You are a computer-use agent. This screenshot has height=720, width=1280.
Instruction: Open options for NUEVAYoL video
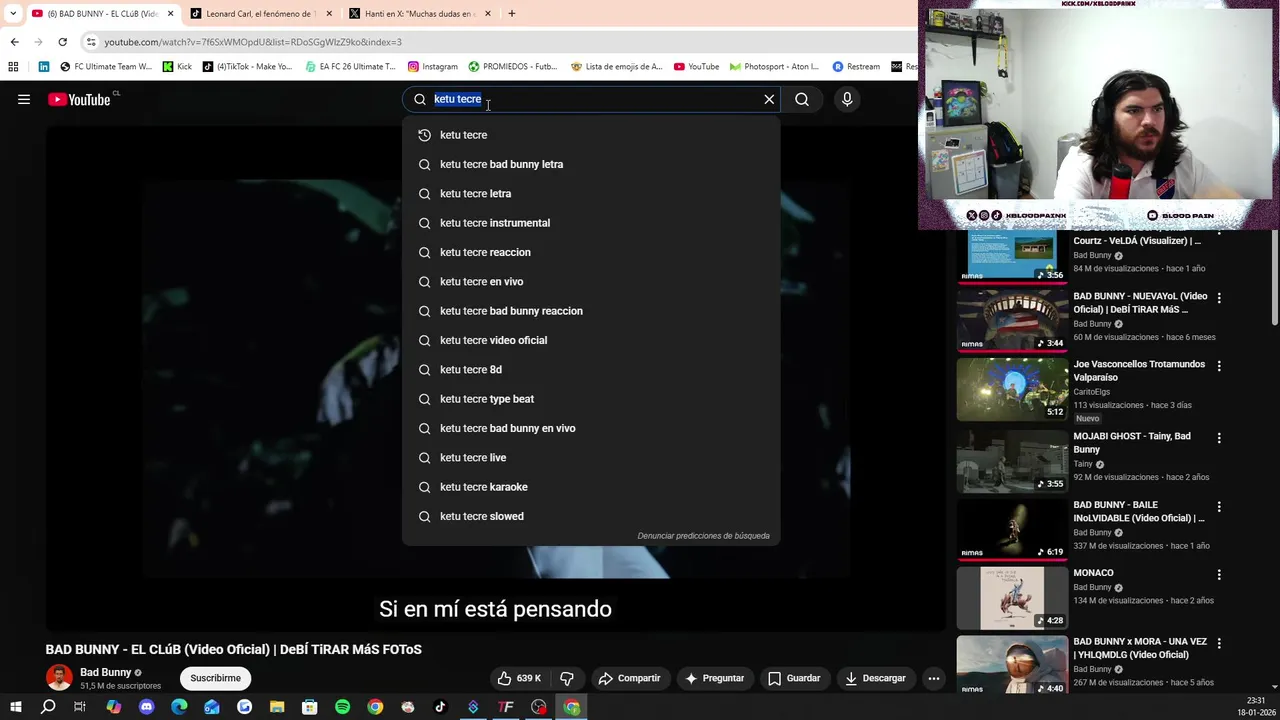pos(1219,298)
